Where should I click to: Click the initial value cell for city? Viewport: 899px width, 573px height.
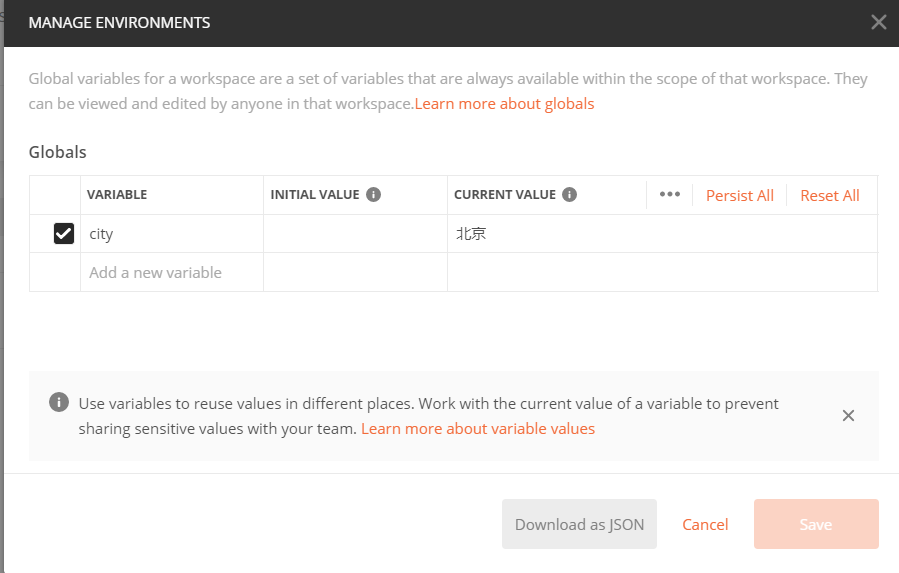(x=355, y=234)
